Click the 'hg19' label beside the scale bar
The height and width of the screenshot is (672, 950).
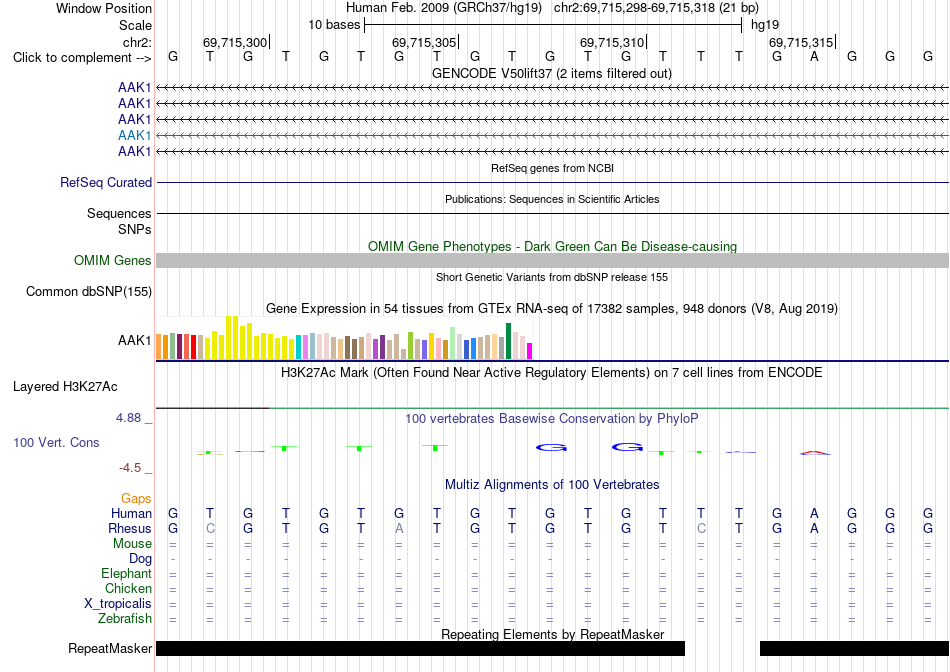[765, 25]
